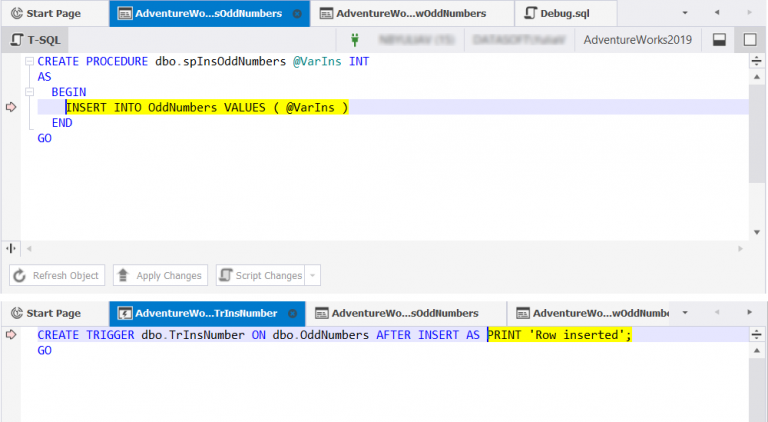Click the split editor icon in lower pane
Viewport: 768px width, 422px height.
coord(757,334)
